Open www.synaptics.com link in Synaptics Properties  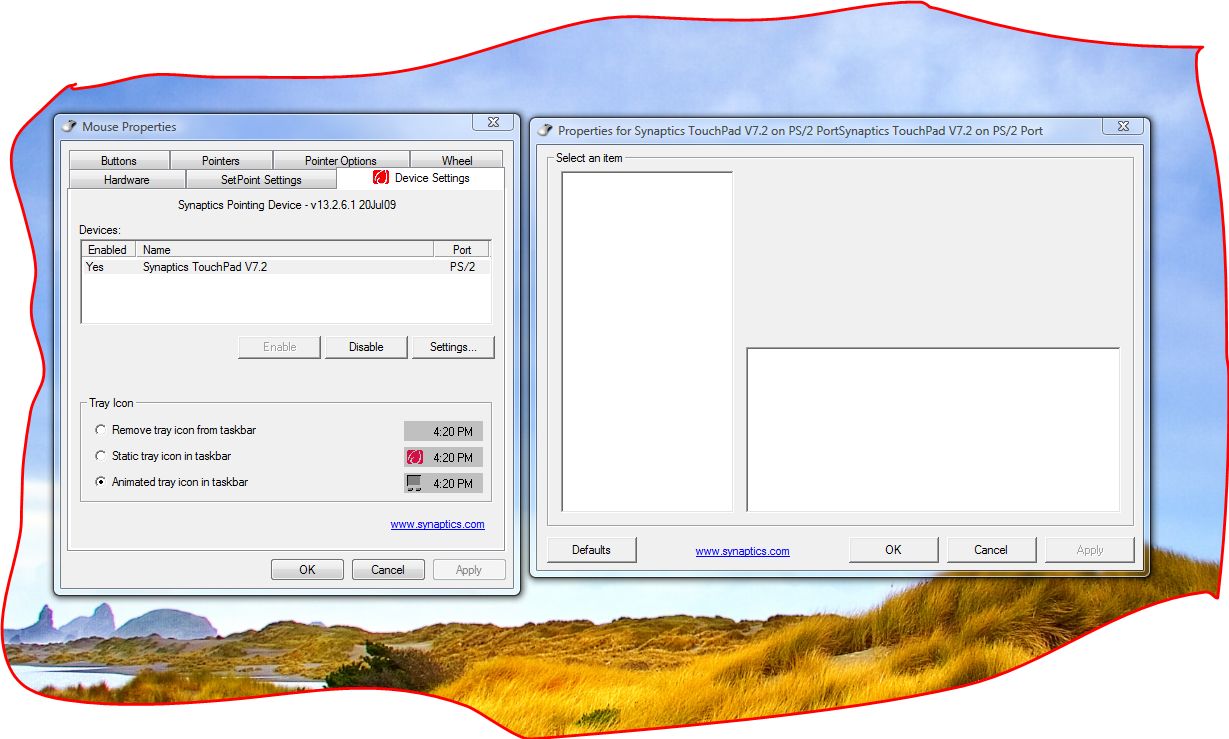[742, 551]
